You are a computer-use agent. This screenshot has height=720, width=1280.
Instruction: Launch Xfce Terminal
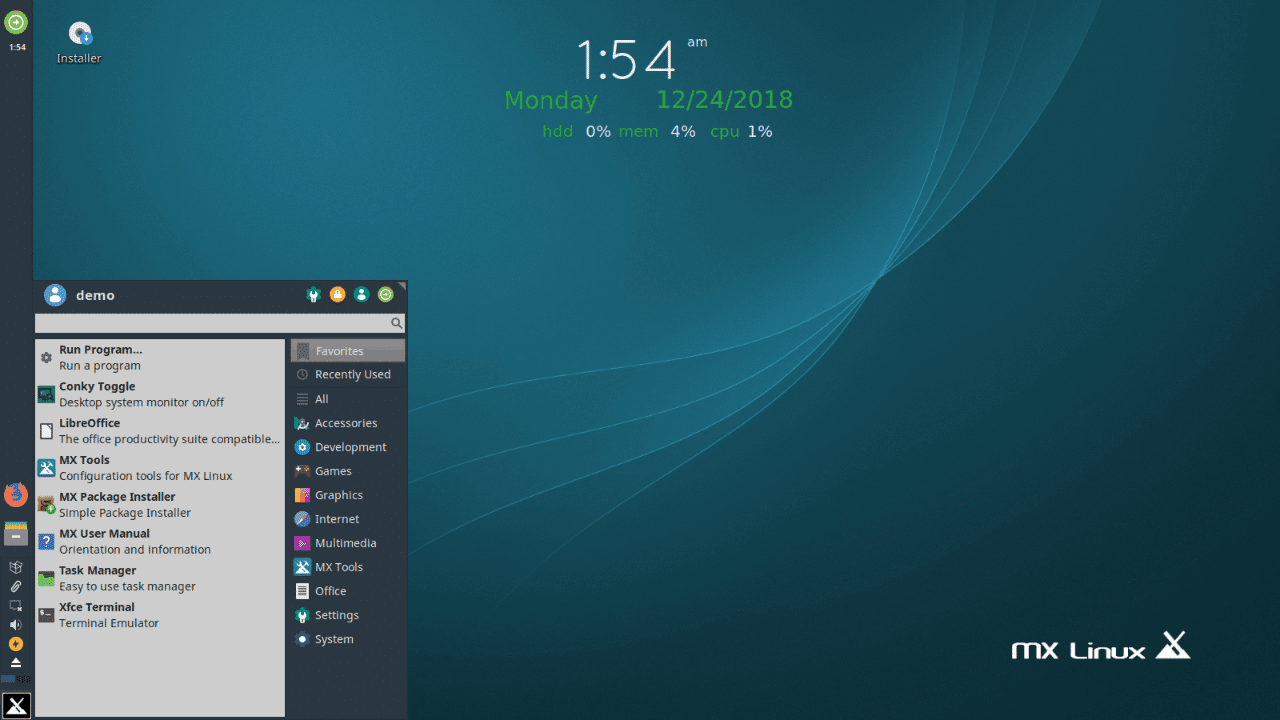[160, 615]
